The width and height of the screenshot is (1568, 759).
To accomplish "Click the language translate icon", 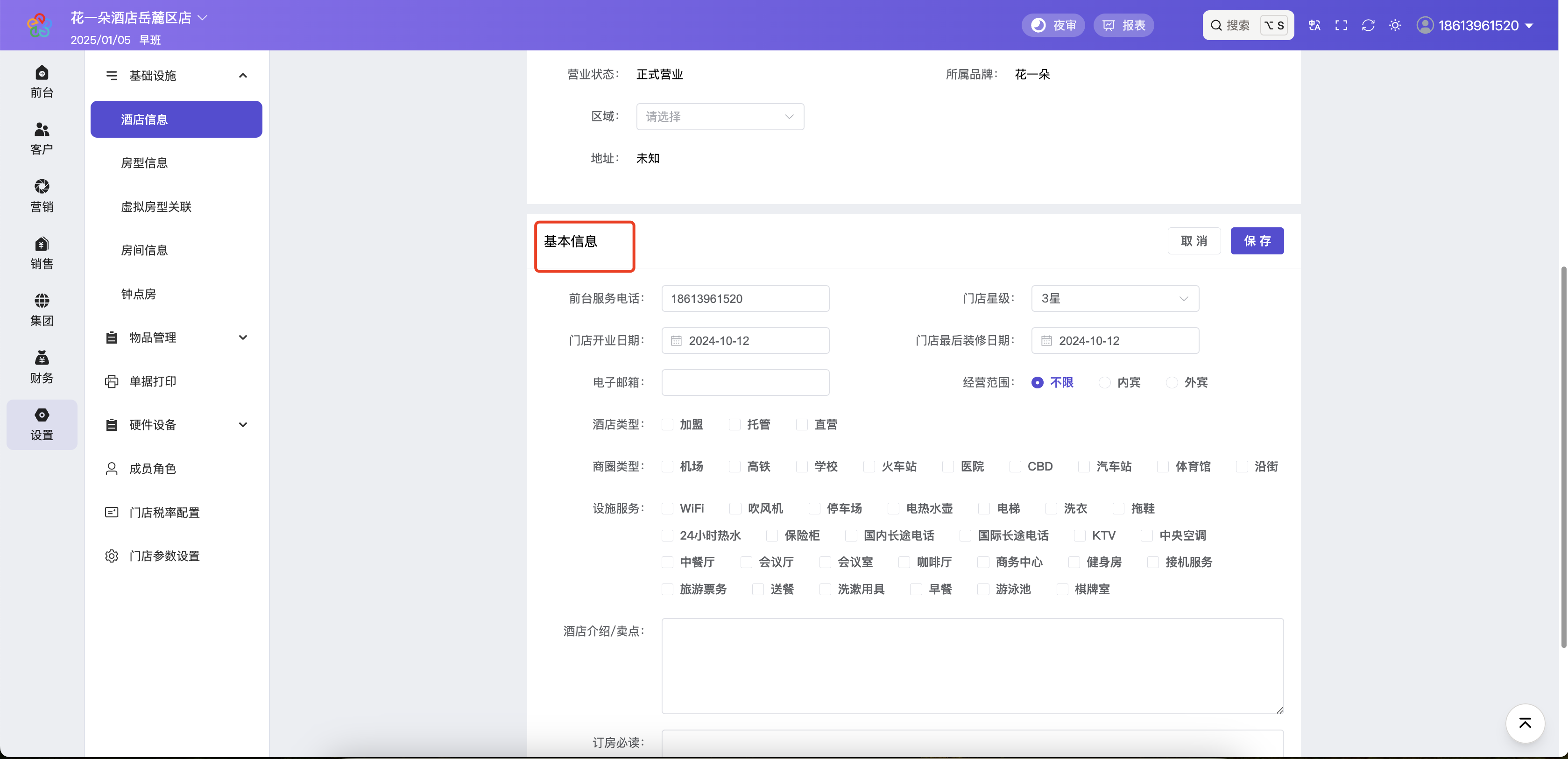I will [1314, 25].
